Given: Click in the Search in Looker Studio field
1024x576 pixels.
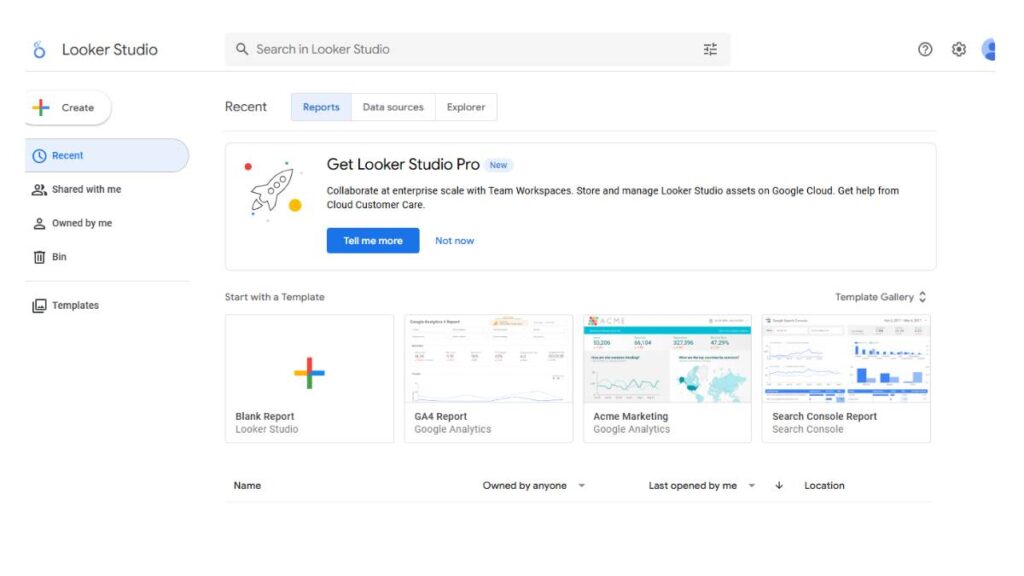Looking at the screenshot, I should (x=477, y=49).
